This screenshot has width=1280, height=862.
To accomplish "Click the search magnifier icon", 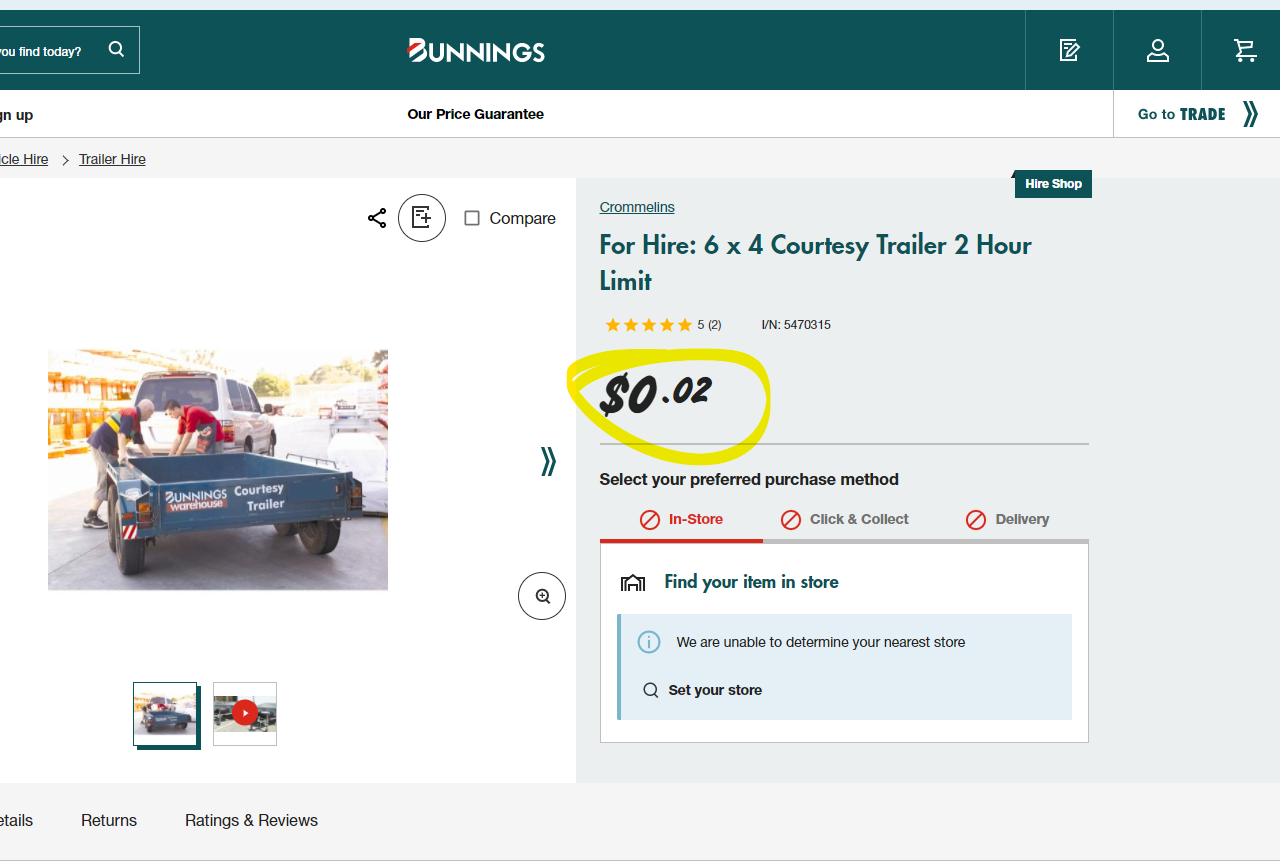I will click(x=116, y=50).
